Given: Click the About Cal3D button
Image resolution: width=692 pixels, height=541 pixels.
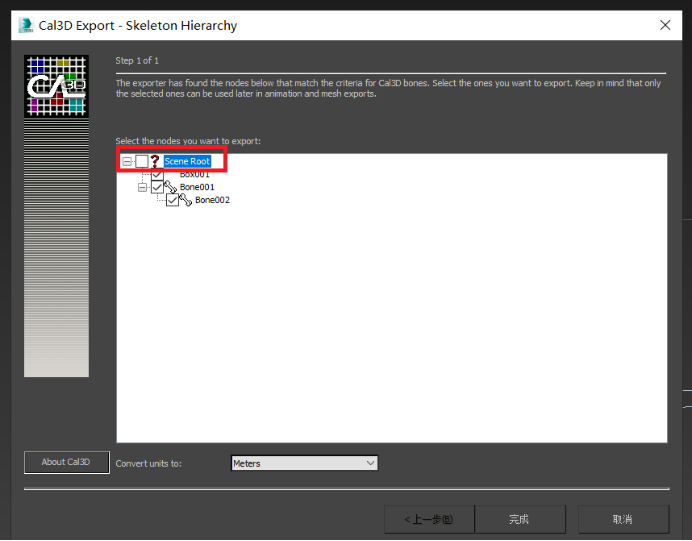Looking at the screenshot, I should (x=67, y=462).
